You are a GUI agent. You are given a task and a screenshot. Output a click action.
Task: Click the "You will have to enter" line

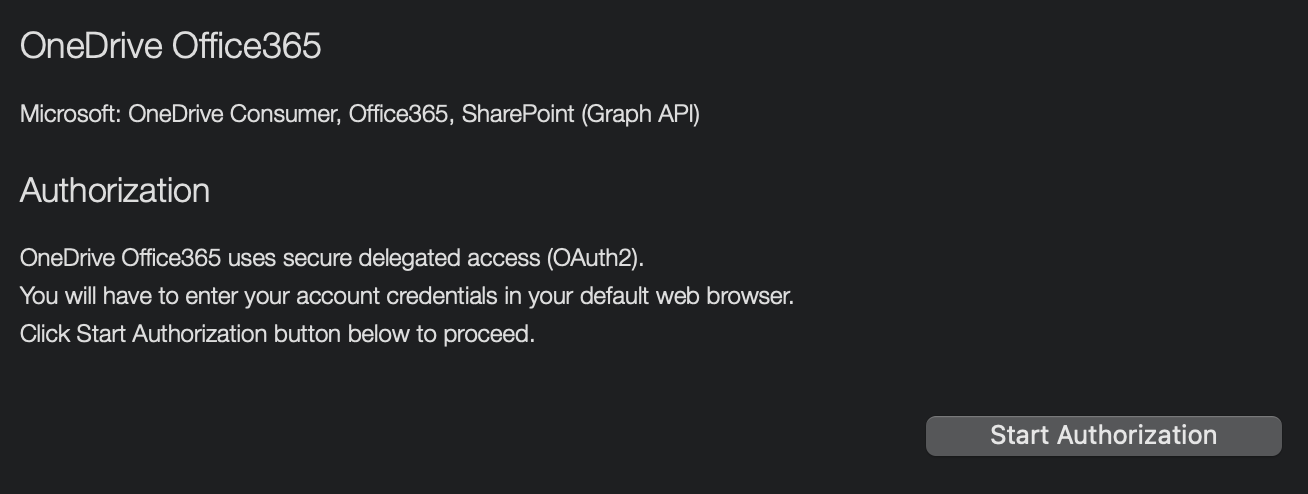tap(407, 296)
